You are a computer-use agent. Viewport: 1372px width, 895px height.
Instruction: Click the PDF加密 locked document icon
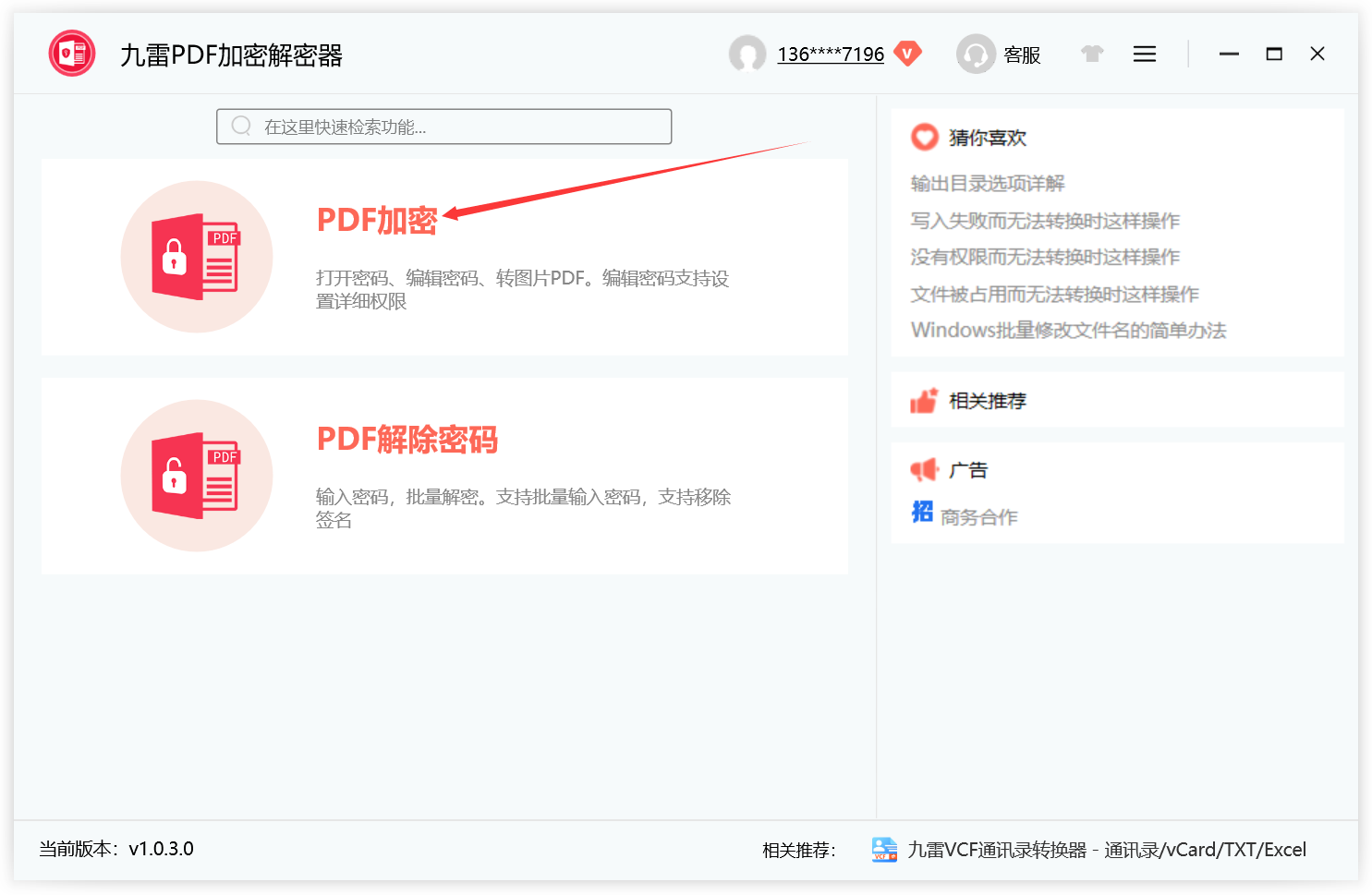(197, 257)
